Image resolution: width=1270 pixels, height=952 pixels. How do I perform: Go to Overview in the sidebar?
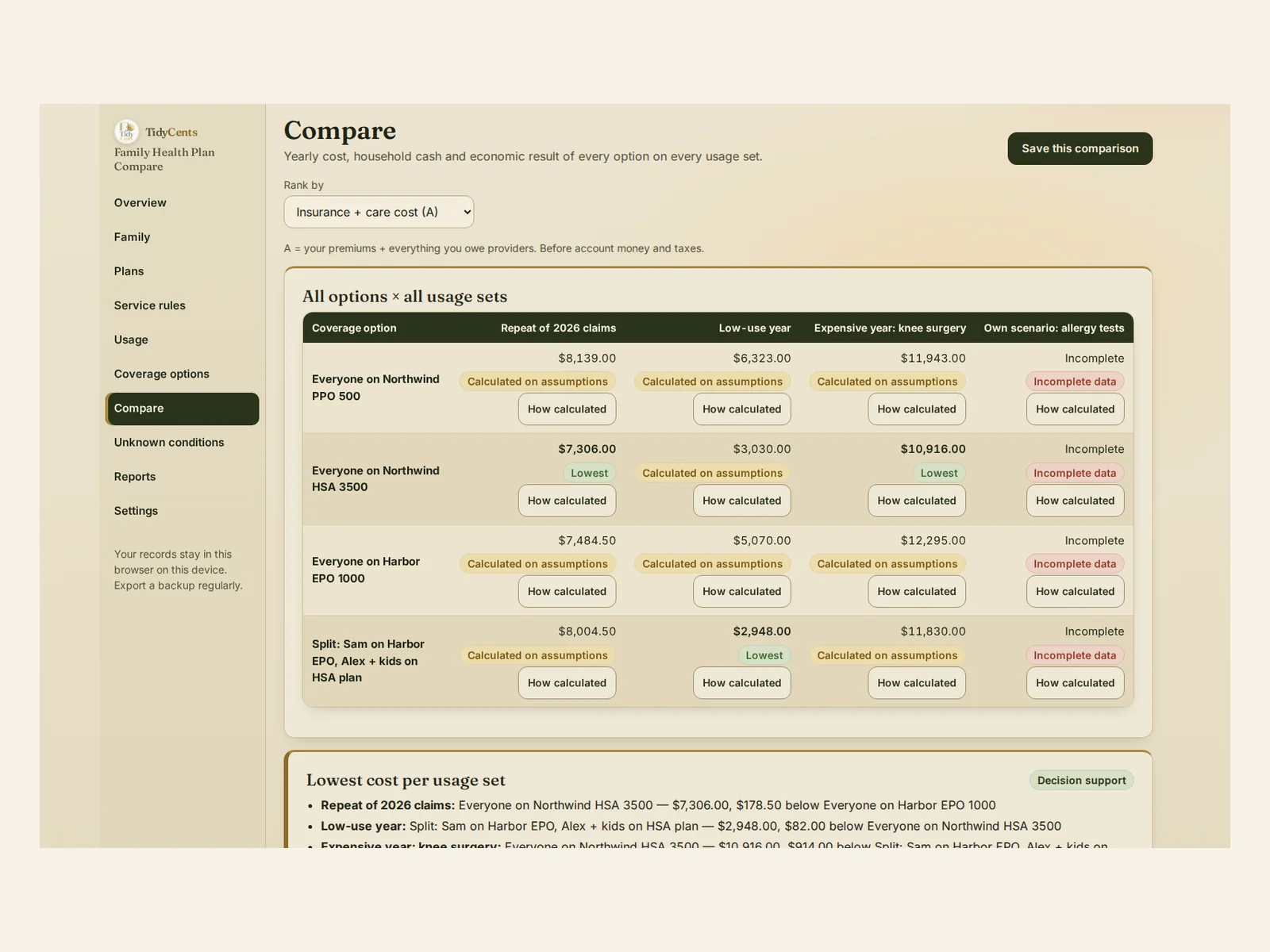click(x=182, y=203)
